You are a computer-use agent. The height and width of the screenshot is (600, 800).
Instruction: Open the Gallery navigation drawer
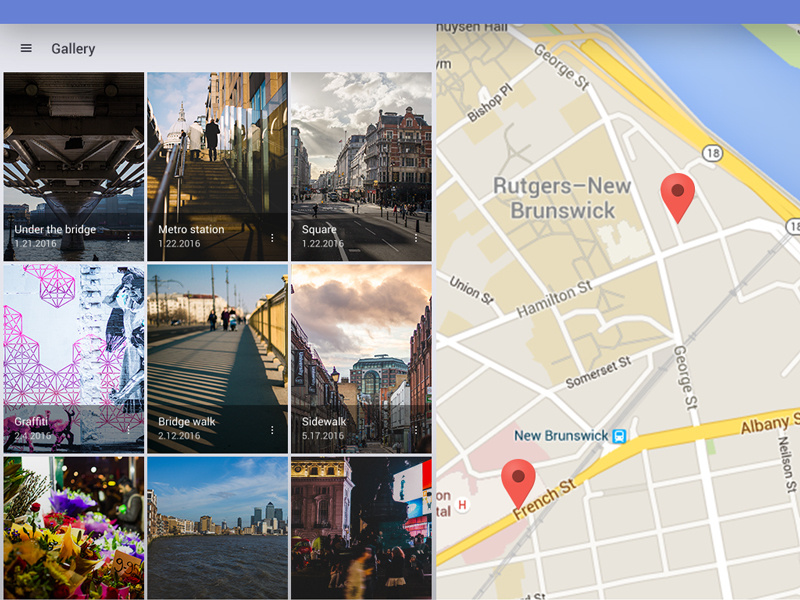point(26,48)
